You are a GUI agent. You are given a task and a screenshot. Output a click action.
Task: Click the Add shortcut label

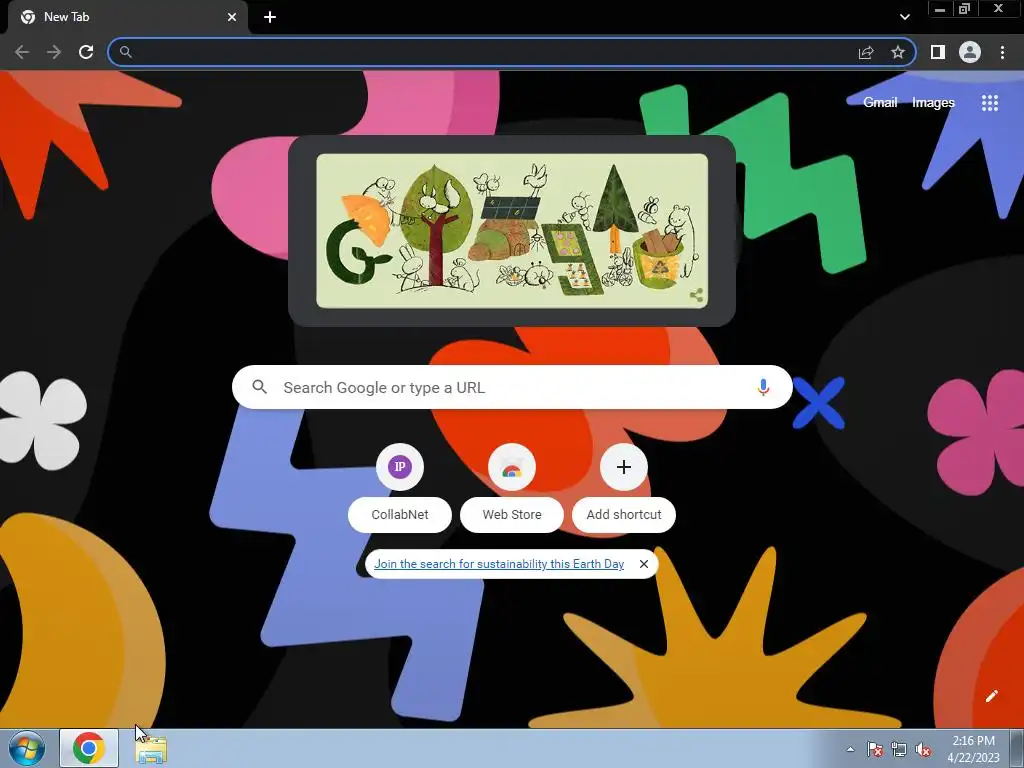coord(624,515)
